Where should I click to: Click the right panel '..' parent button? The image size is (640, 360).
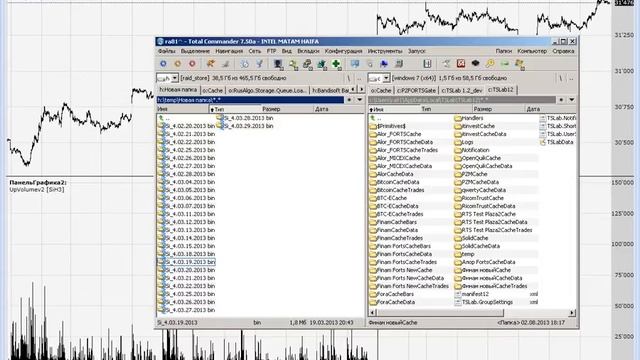(x=571, y=78)
